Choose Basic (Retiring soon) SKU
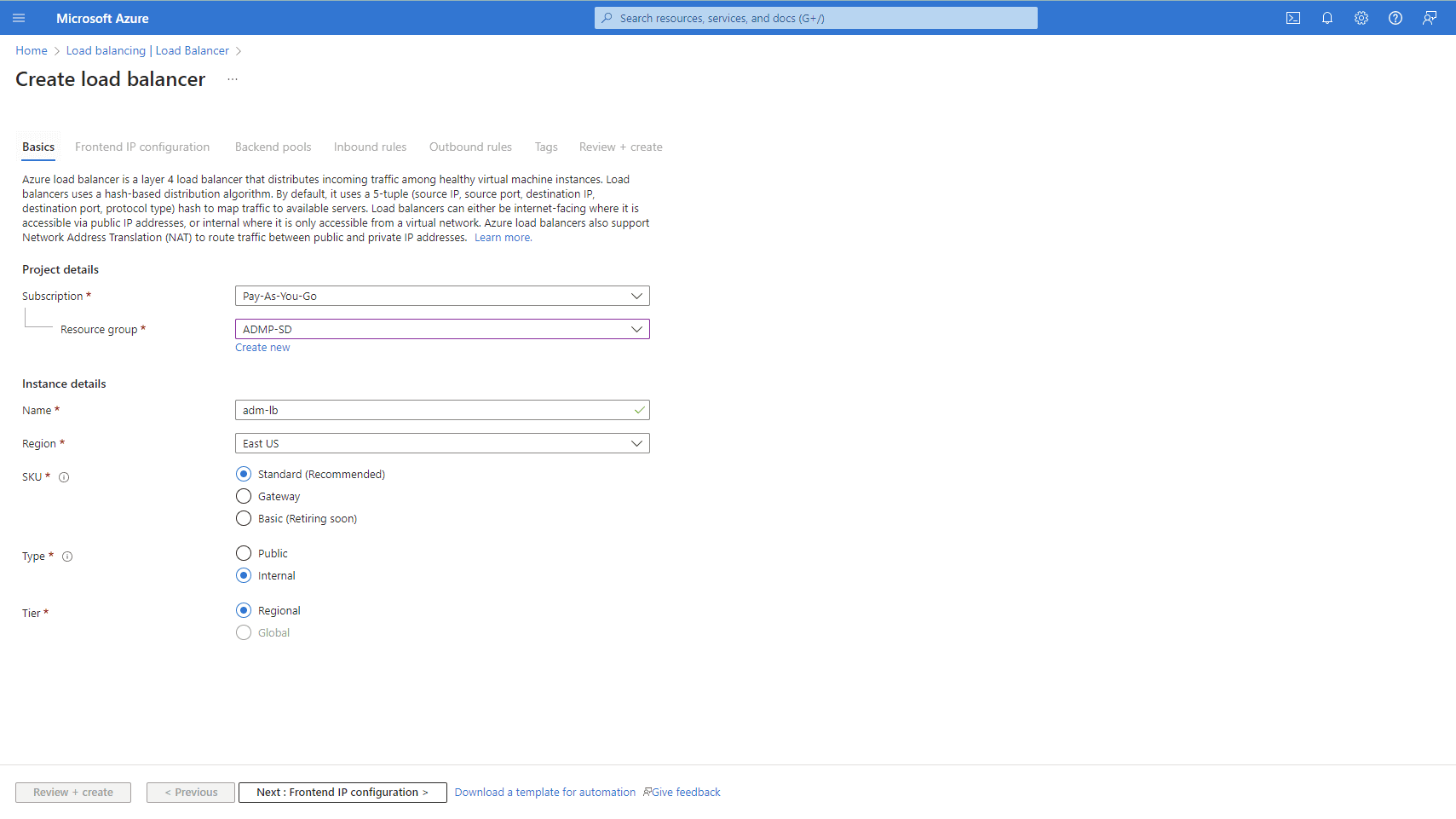 pos(244,518)
